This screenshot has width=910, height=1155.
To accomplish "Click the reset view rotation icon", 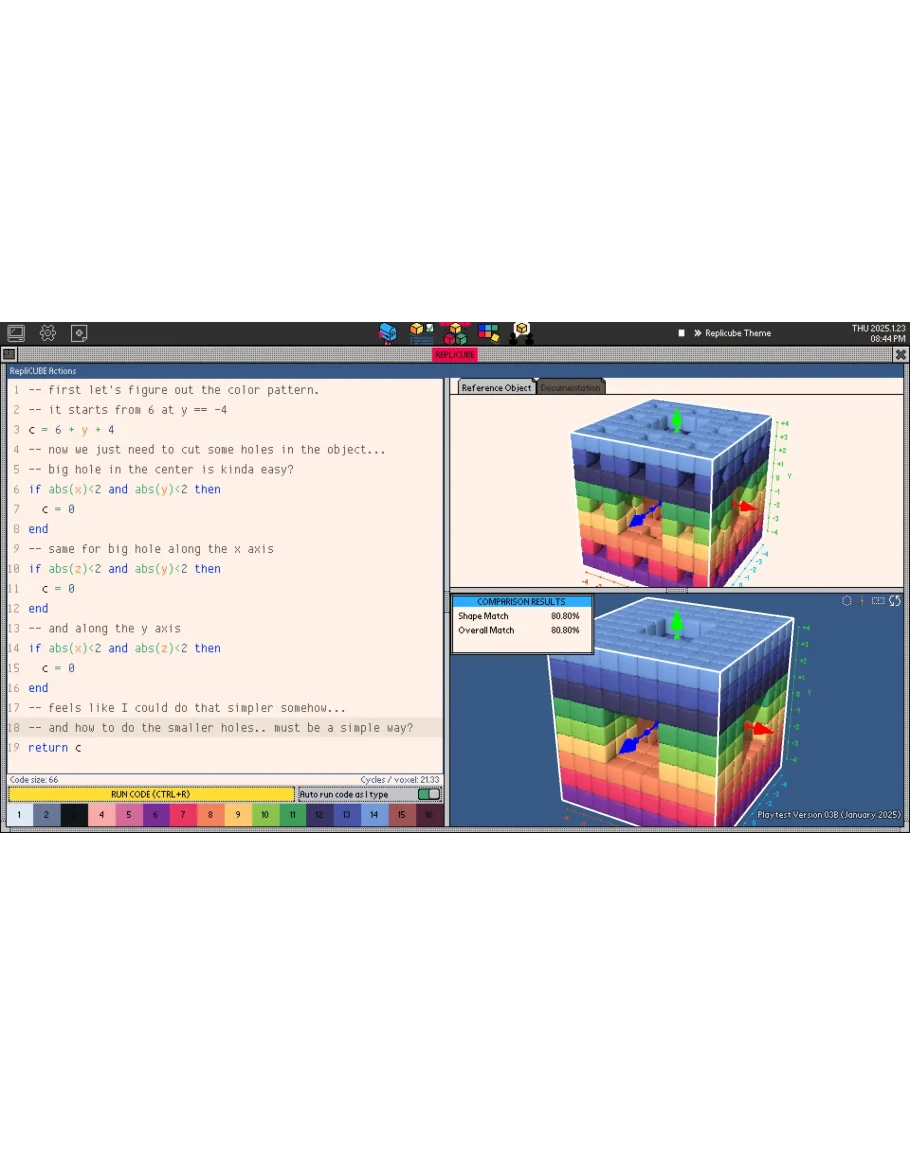I will coord(894,601).
